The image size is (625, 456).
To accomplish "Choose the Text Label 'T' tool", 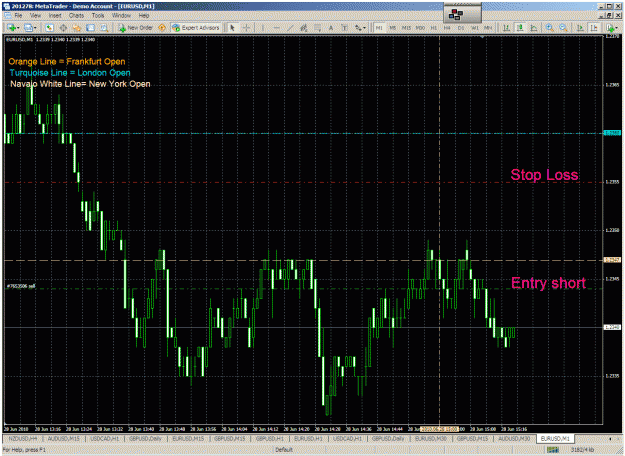I will coord(344,28).
